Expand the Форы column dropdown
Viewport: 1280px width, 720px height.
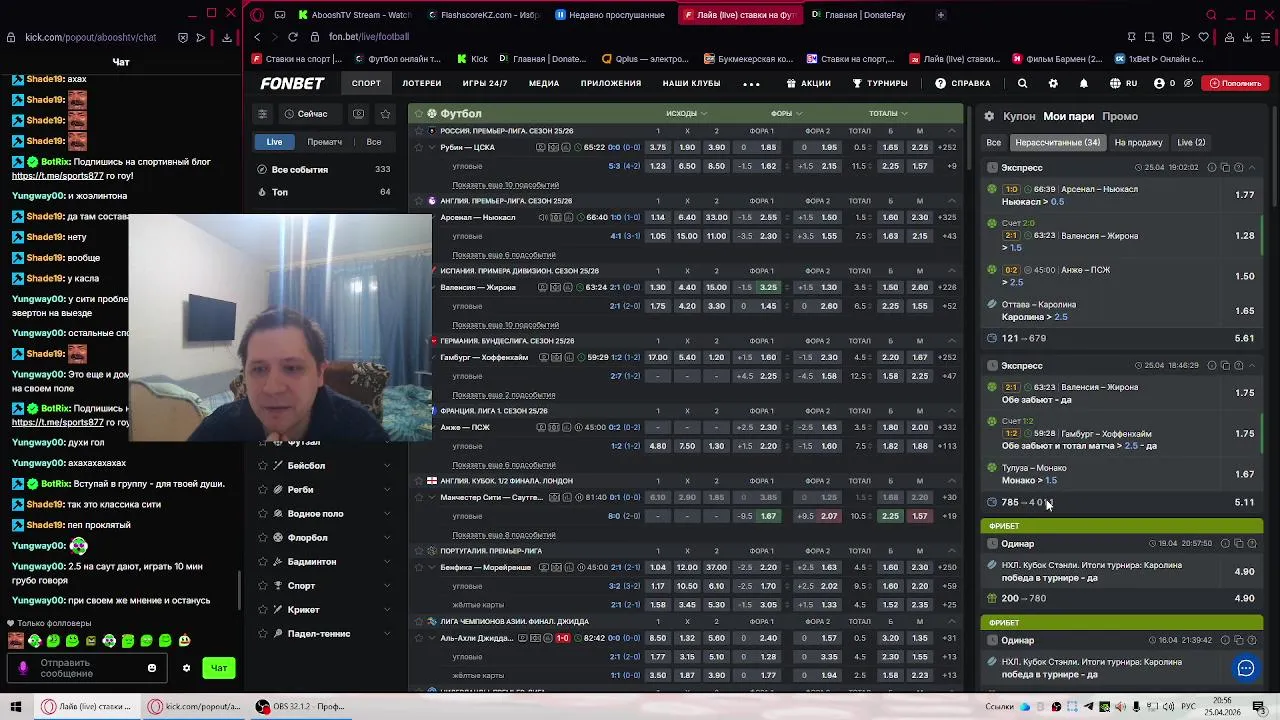(x=786, y=114)
